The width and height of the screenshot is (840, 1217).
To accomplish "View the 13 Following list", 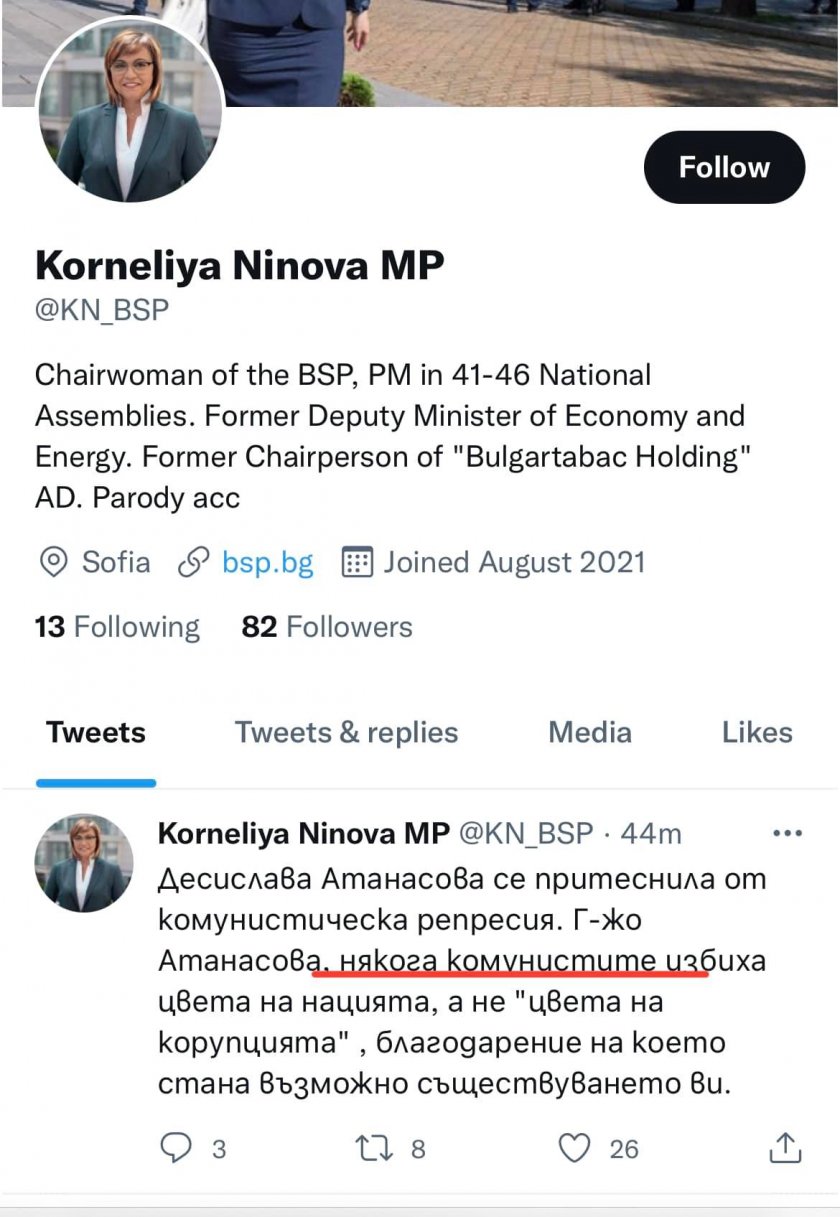I will coord(117,627).
